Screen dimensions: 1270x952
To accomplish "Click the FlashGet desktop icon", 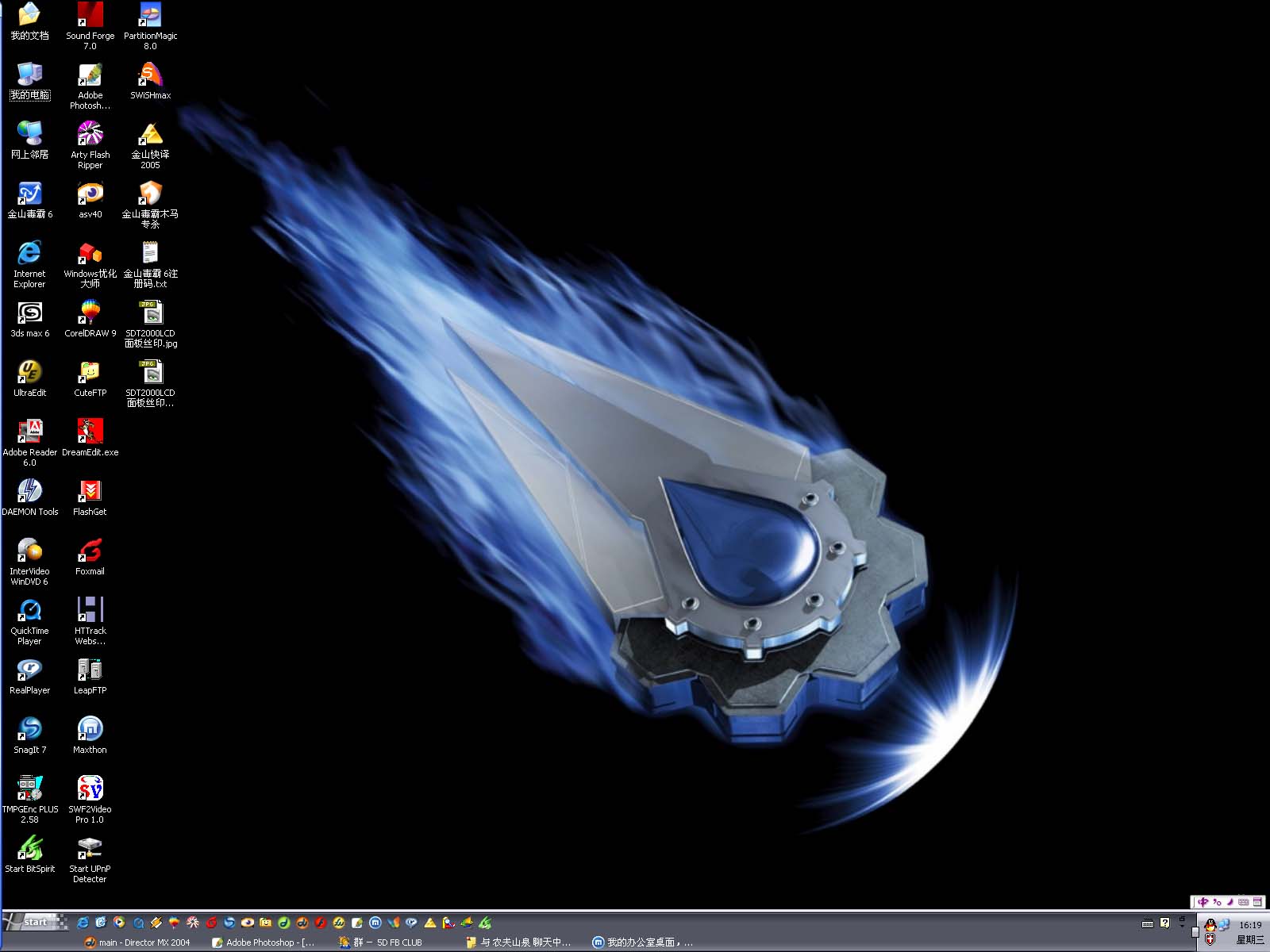I will pos(90,497).
